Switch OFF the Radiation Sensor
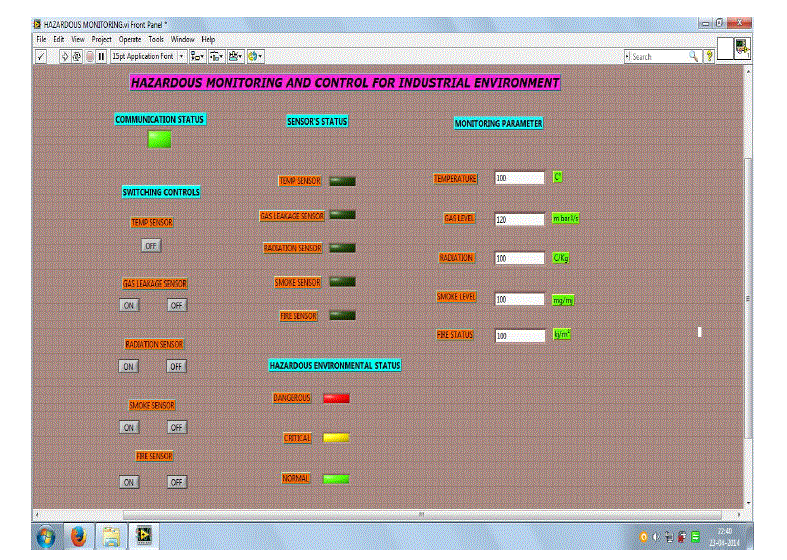Screen dimensions: 787x560 pyautogui.click(x=176, y=366)
